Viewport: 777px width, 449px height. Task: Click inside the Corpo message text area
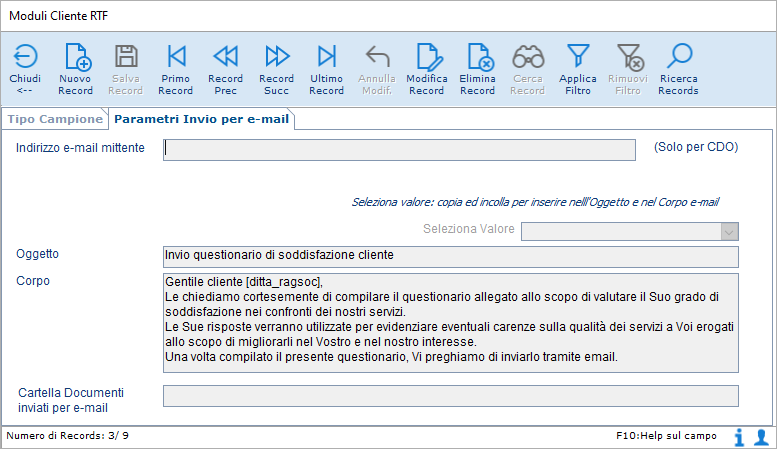point(450,323)
